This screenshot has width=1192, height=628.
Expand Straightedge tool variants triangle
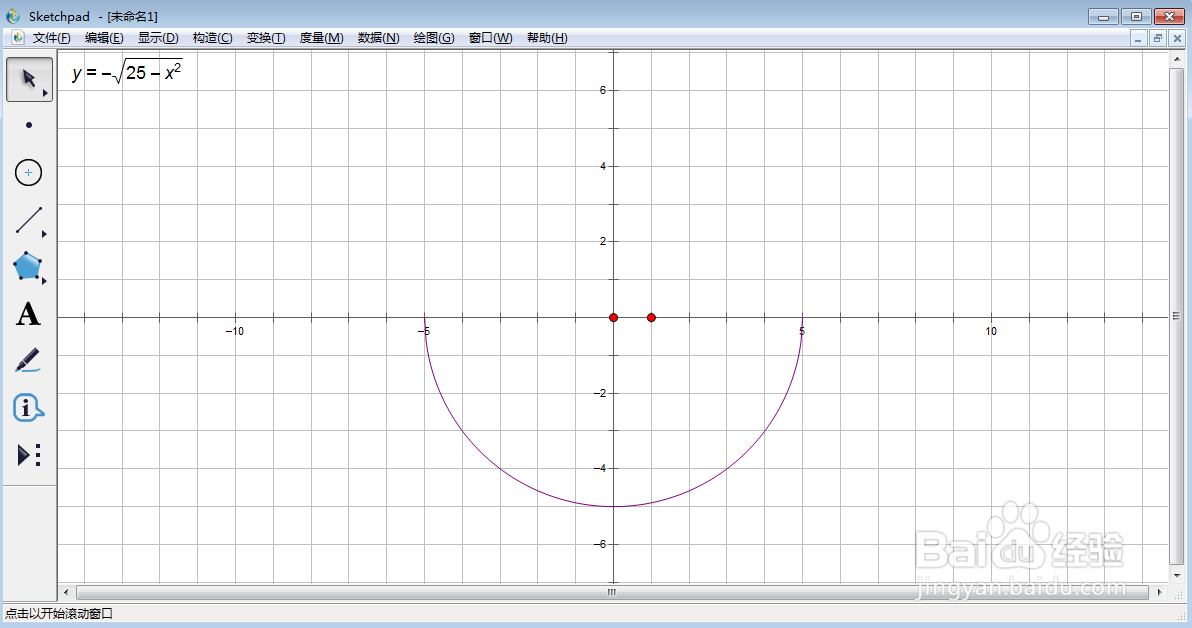[x=44, y=234]
